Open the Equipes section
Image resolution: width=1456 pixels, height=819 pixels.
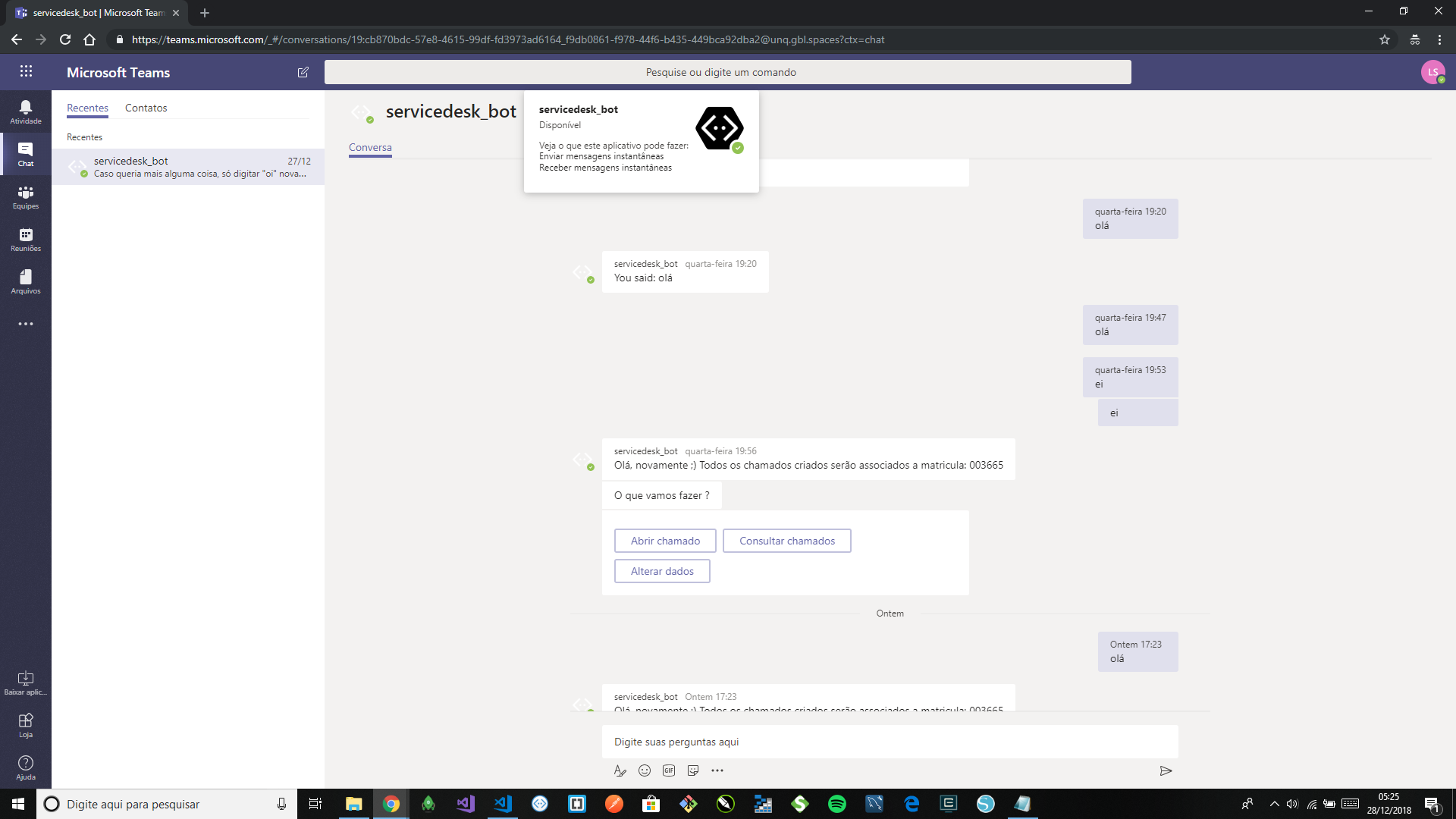point(25,197)
